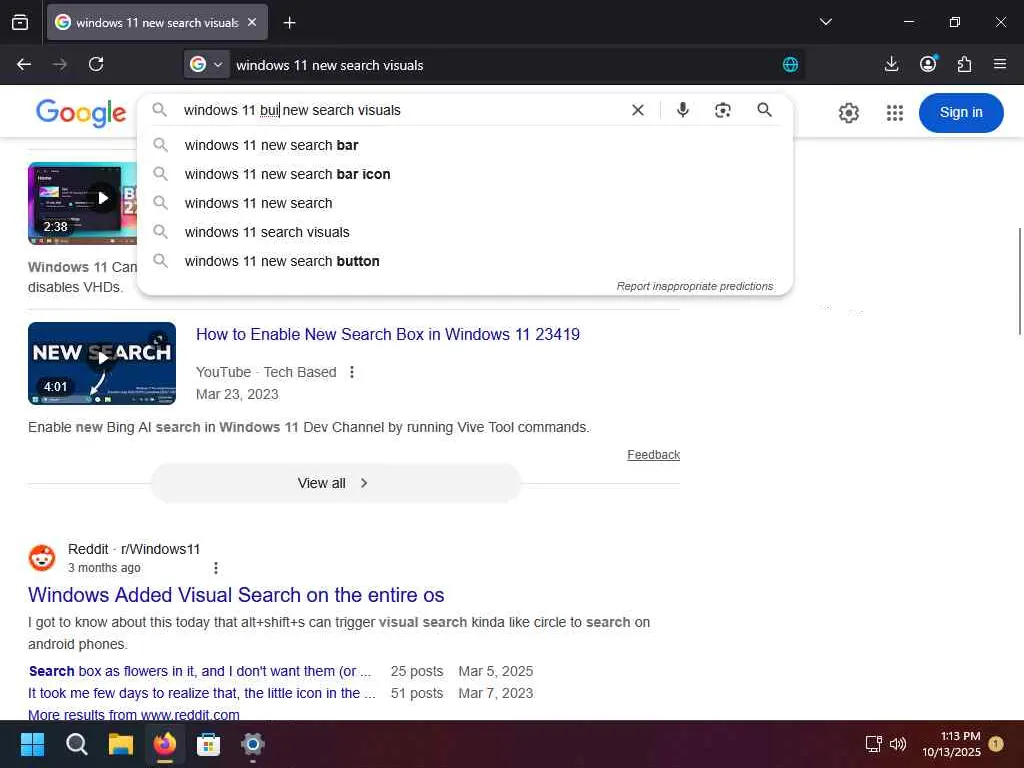Click 'View all' videos button
Viewport: 1024px width, 768px height.
click(x=336, y=483)
